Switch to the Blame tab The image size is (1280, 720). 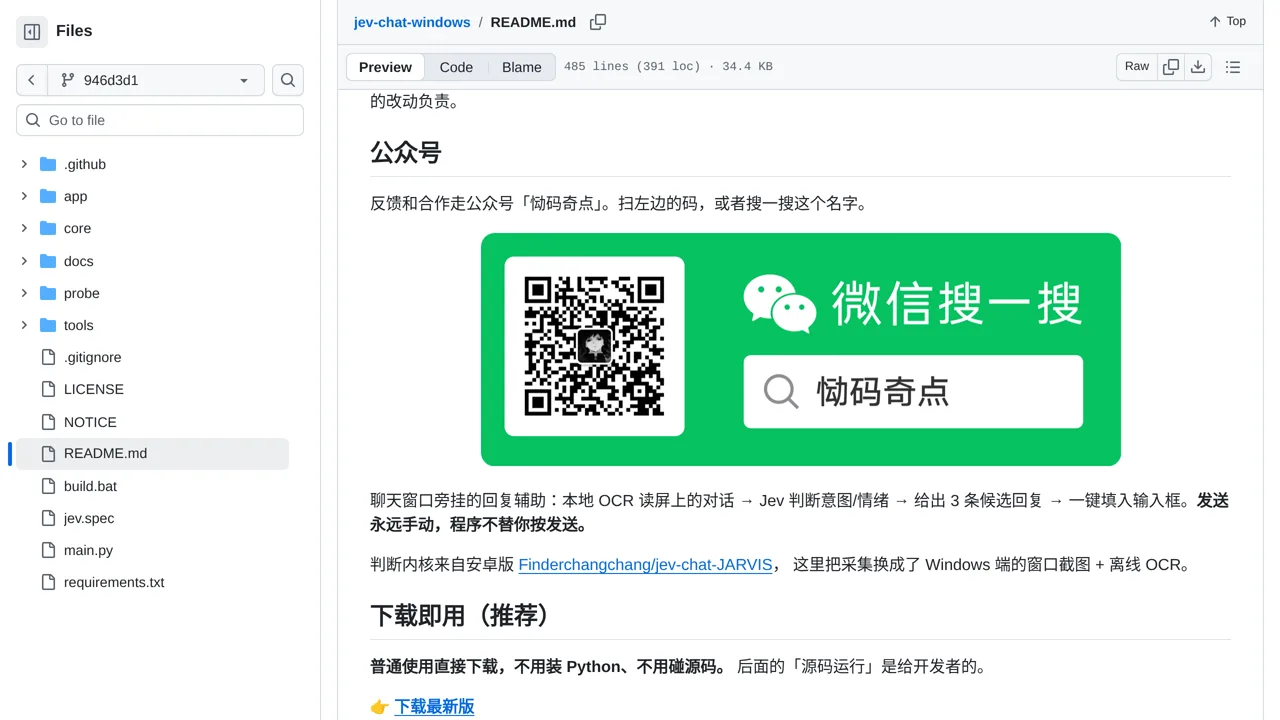coord(522,67)
